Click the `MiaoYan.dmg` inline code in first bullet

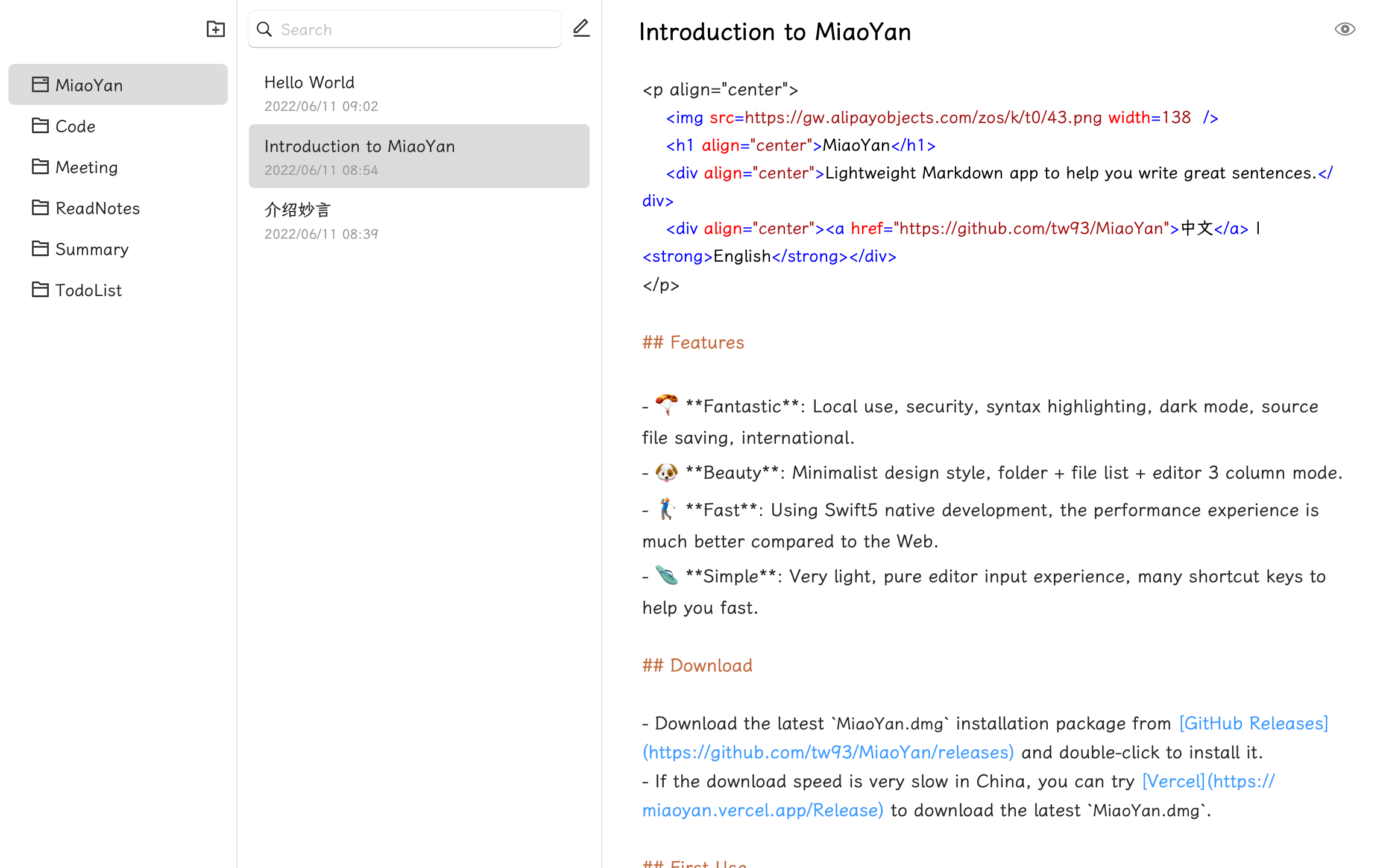click(x=890, y=723)
